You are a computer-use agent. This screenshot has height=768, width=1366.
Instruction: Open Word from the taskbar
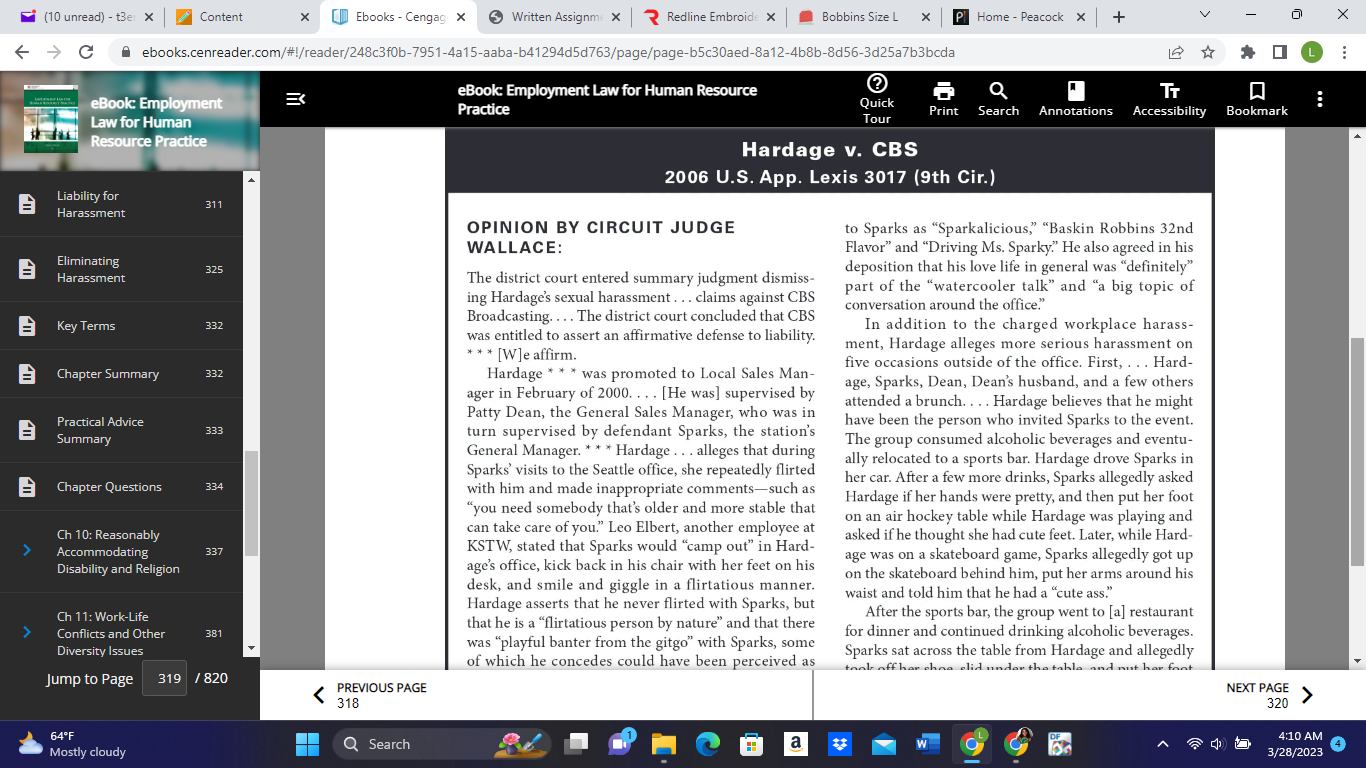click(928, 744)
